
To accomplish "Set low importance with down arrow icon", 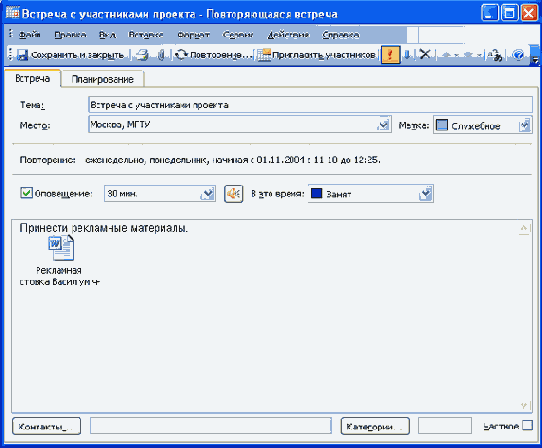I will click(408, 55).
